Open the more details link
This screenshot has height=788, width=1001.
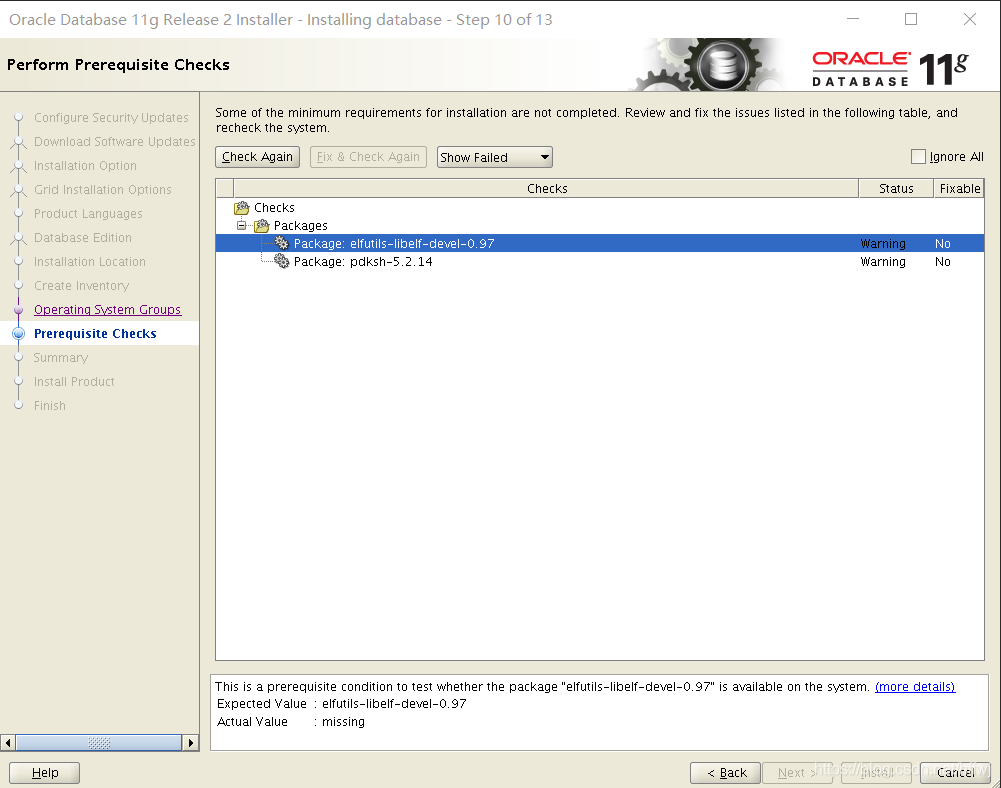(915, 686)
